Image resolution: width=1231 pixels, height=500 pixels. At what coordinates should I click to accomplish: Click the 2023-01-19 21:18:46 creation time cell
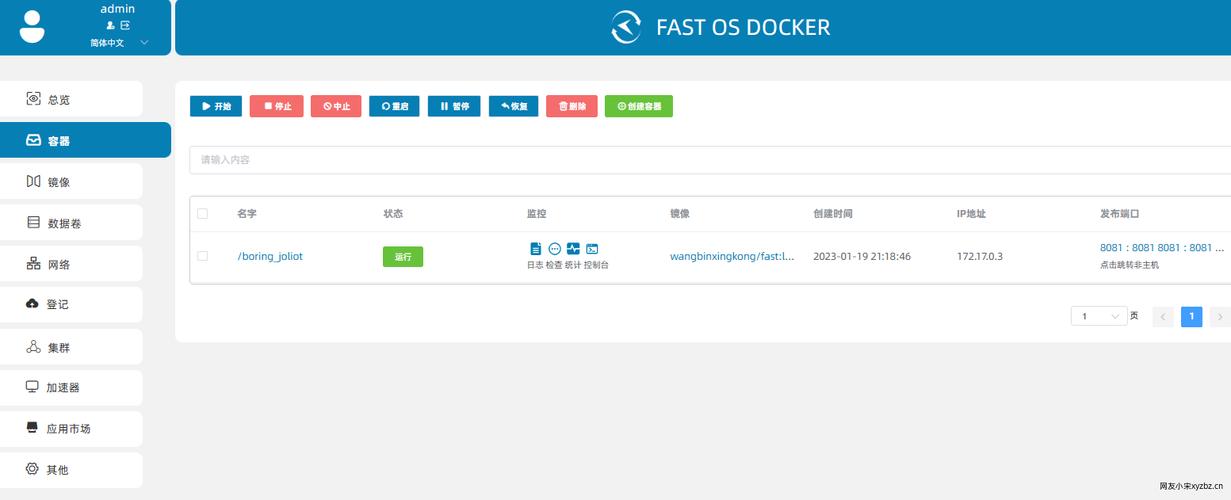point(862,256)
